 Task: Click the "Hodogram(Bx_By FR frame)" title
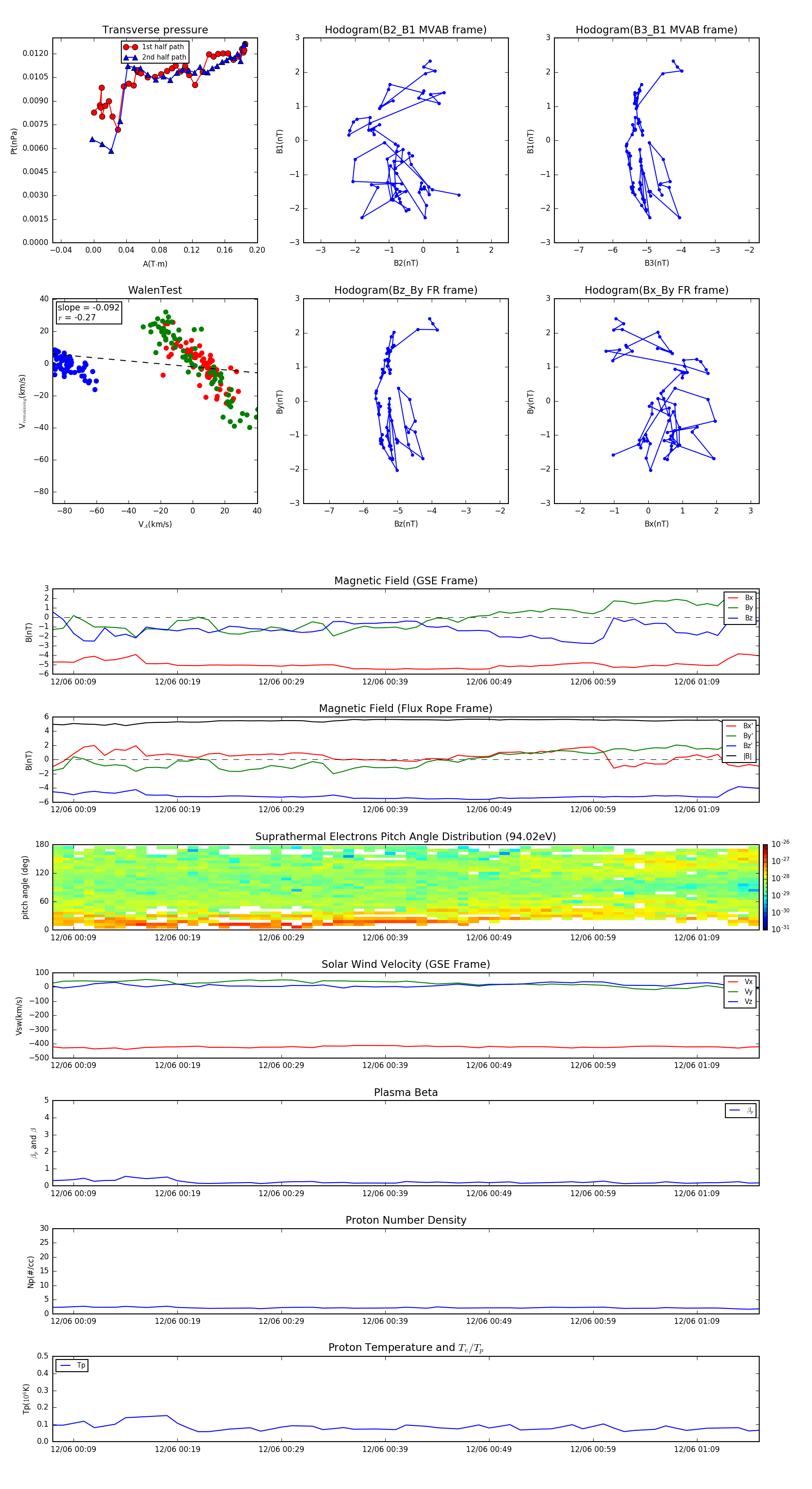[x=656, y=290]
